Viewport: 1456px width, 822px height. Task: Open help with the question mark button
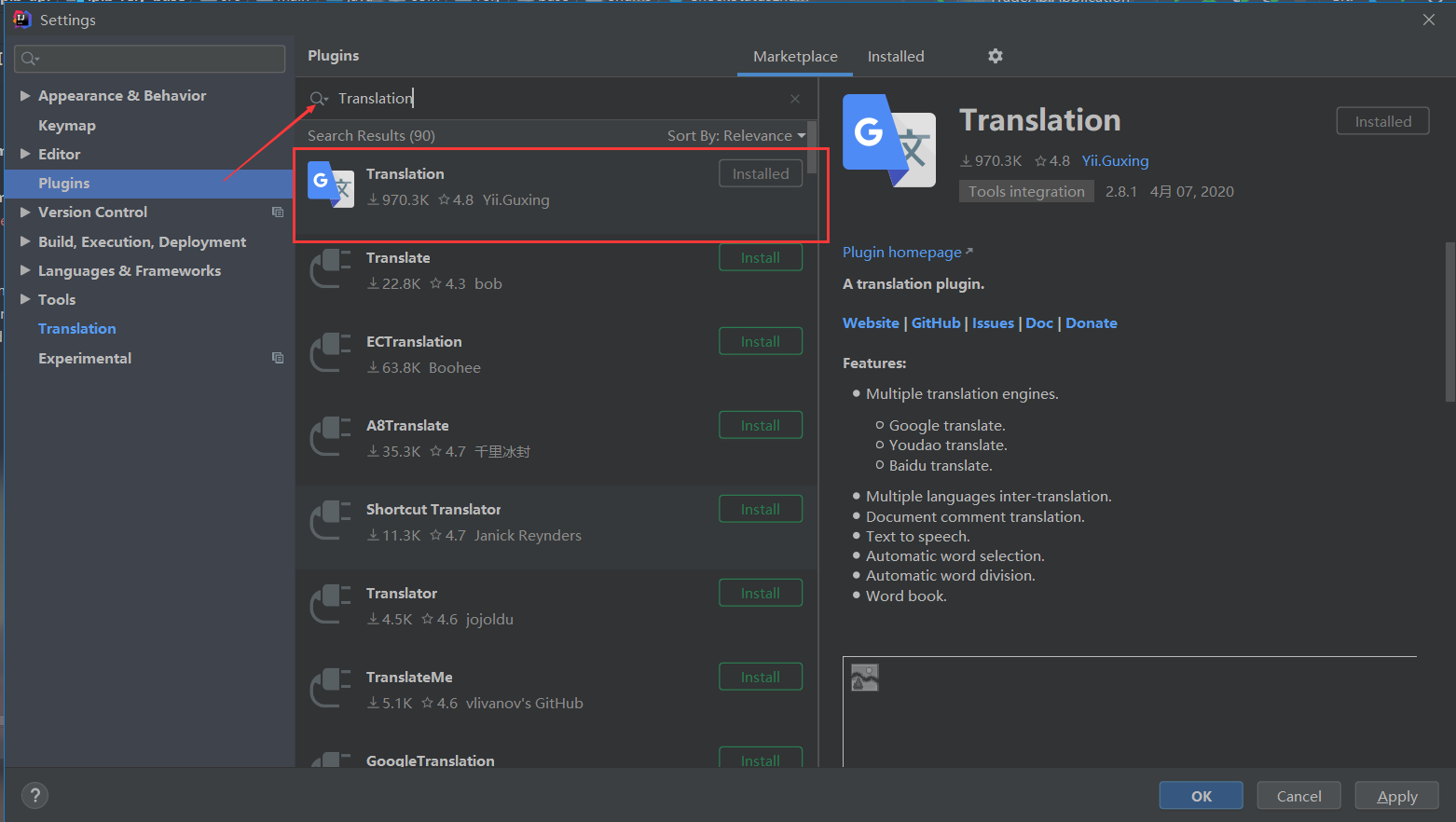pyautogui.click(x=35, y=795)
